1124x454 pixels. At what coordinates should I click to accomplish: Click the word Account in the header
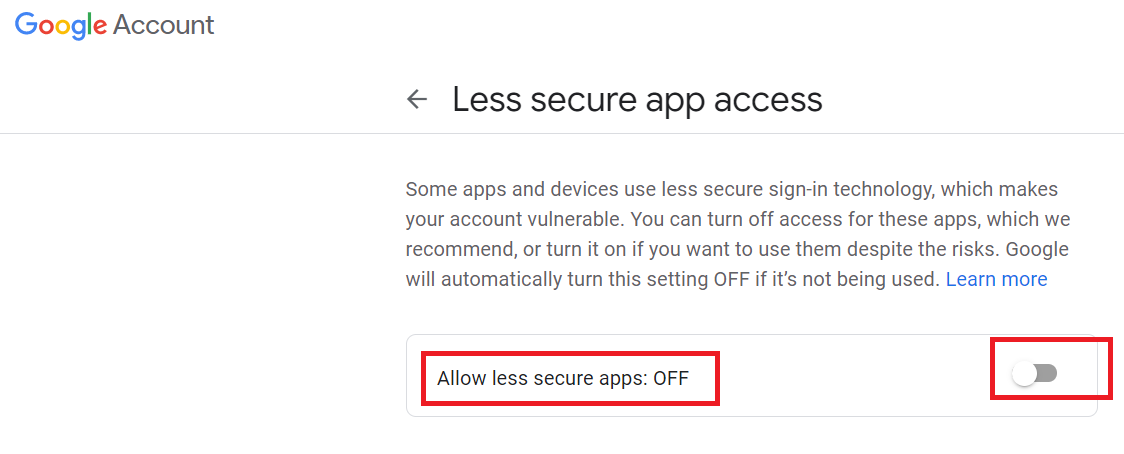[163, 25]
